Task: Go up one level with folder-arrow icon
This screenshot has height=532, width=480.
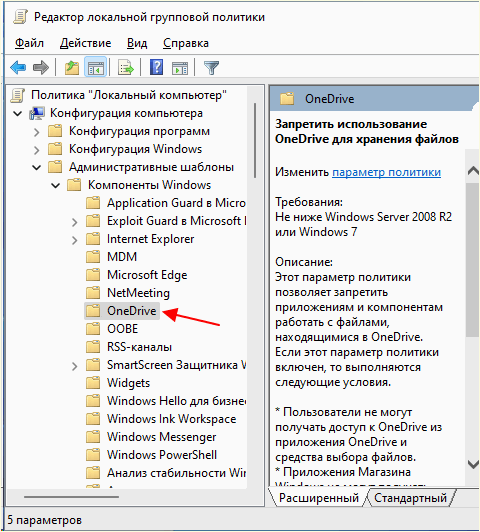Action: click(72, 68)
